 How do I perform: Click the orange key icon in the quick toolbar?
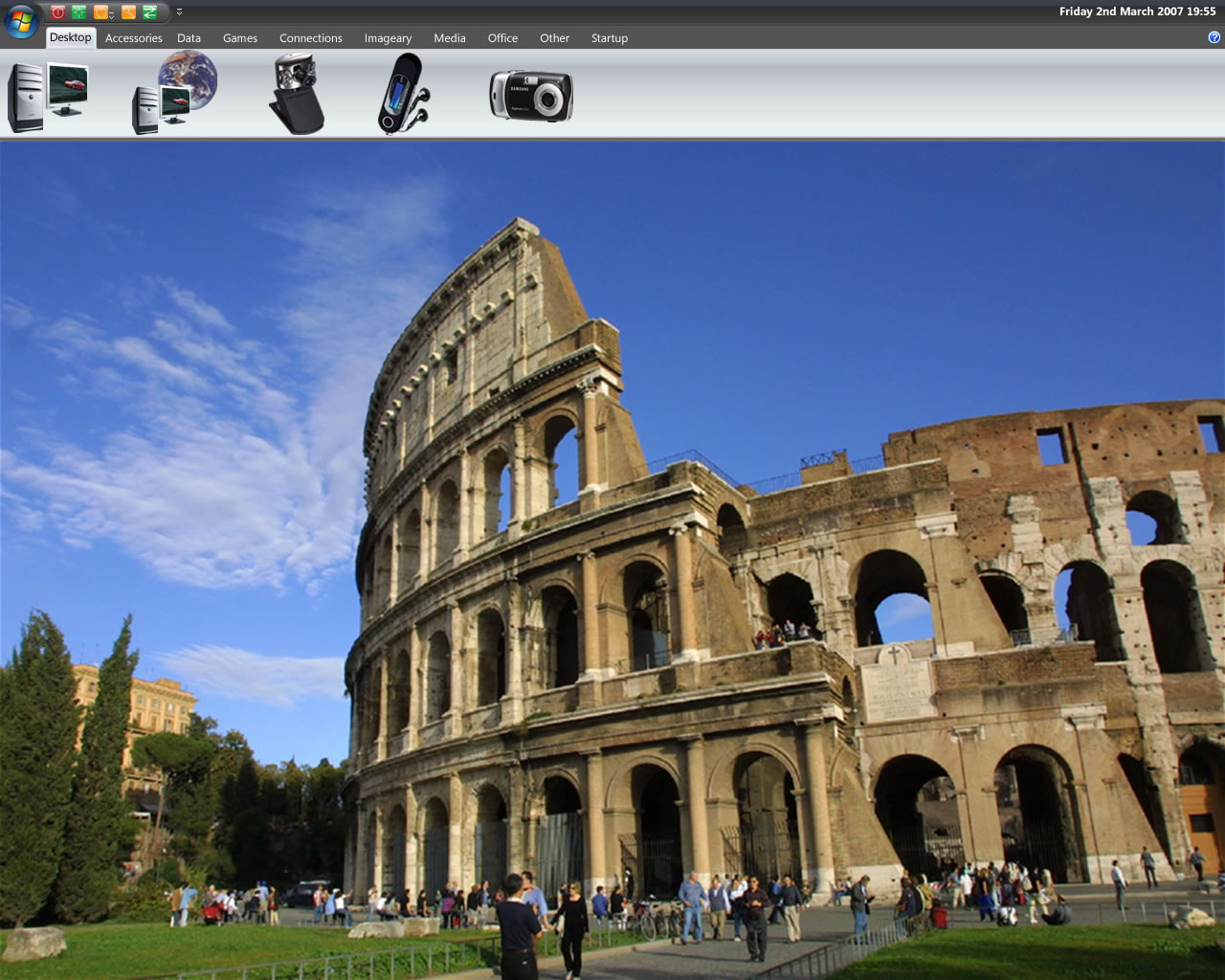(128, 12)
